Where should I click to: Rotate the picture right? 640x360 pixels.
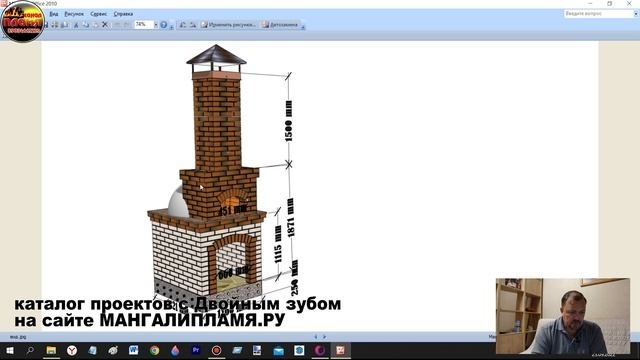tap(193, 25)
